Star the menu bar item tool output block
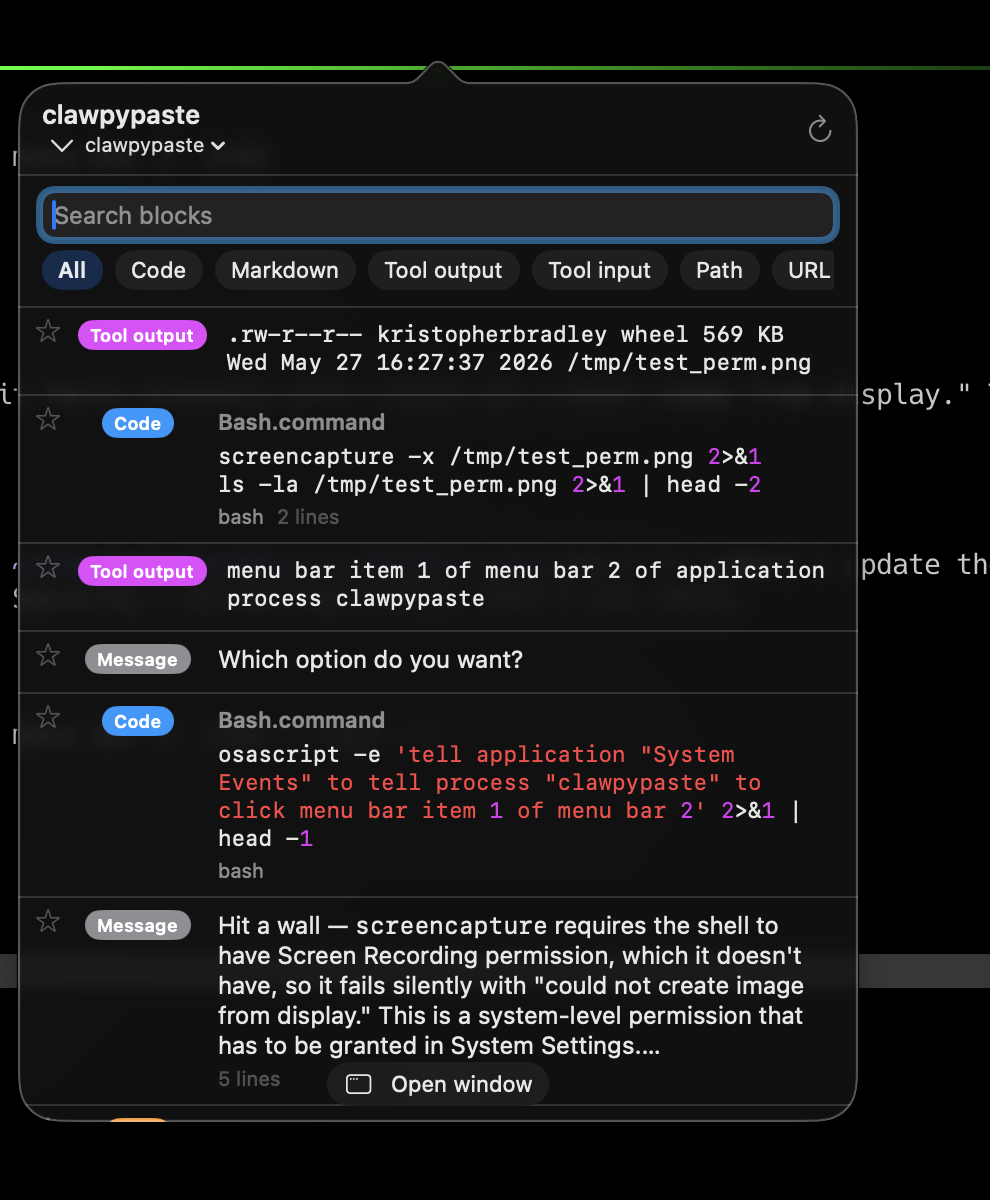 click(x=48, y=567)
